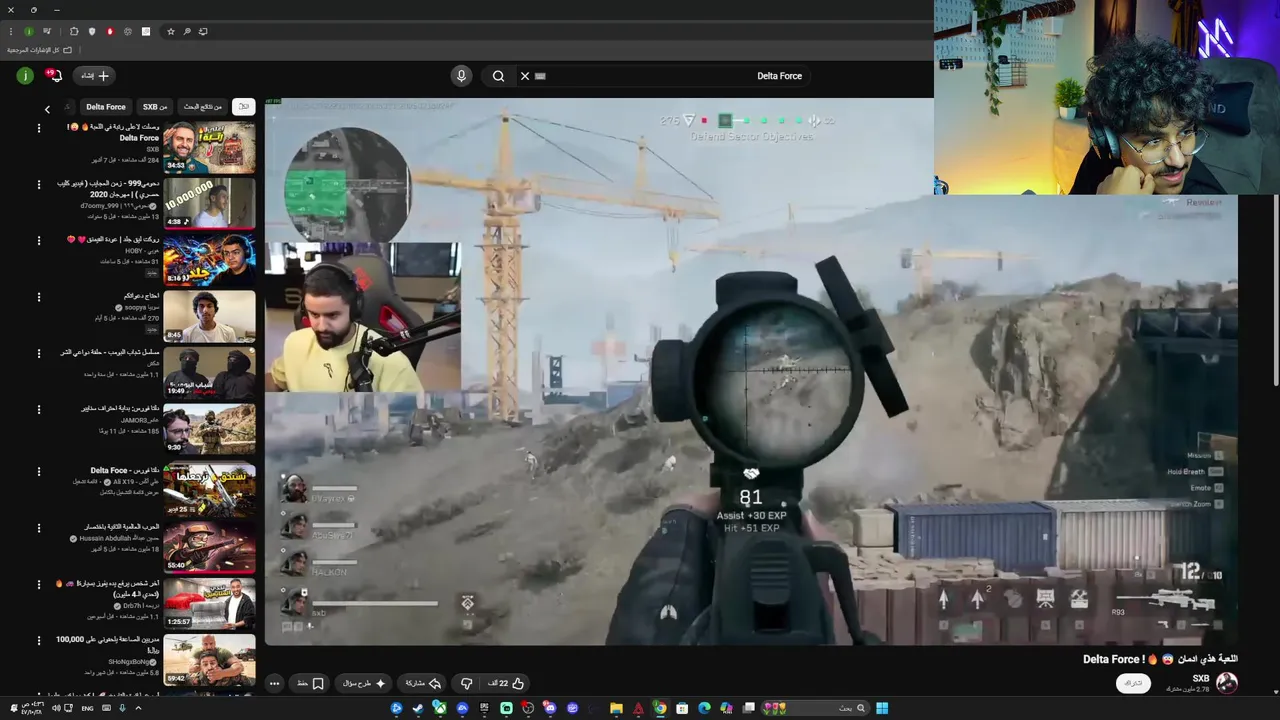Image resolution: width=1280 pixels, height=720 pixels.
Task: Click the video title 'Delta Force'
Action: [1160, 659]
